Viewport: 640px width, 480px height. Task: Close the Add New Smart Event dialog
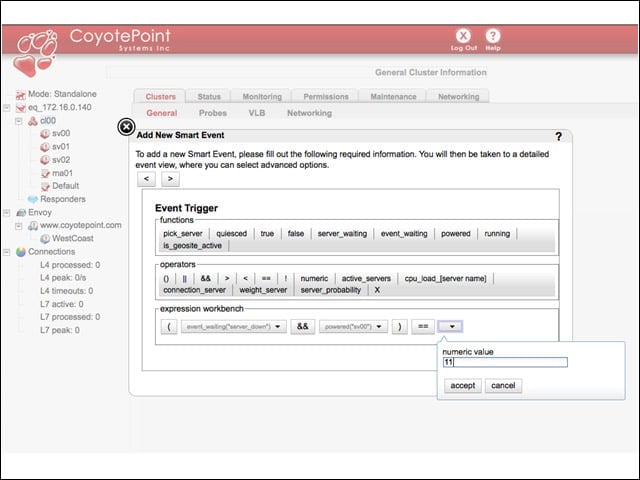point(126,127)
